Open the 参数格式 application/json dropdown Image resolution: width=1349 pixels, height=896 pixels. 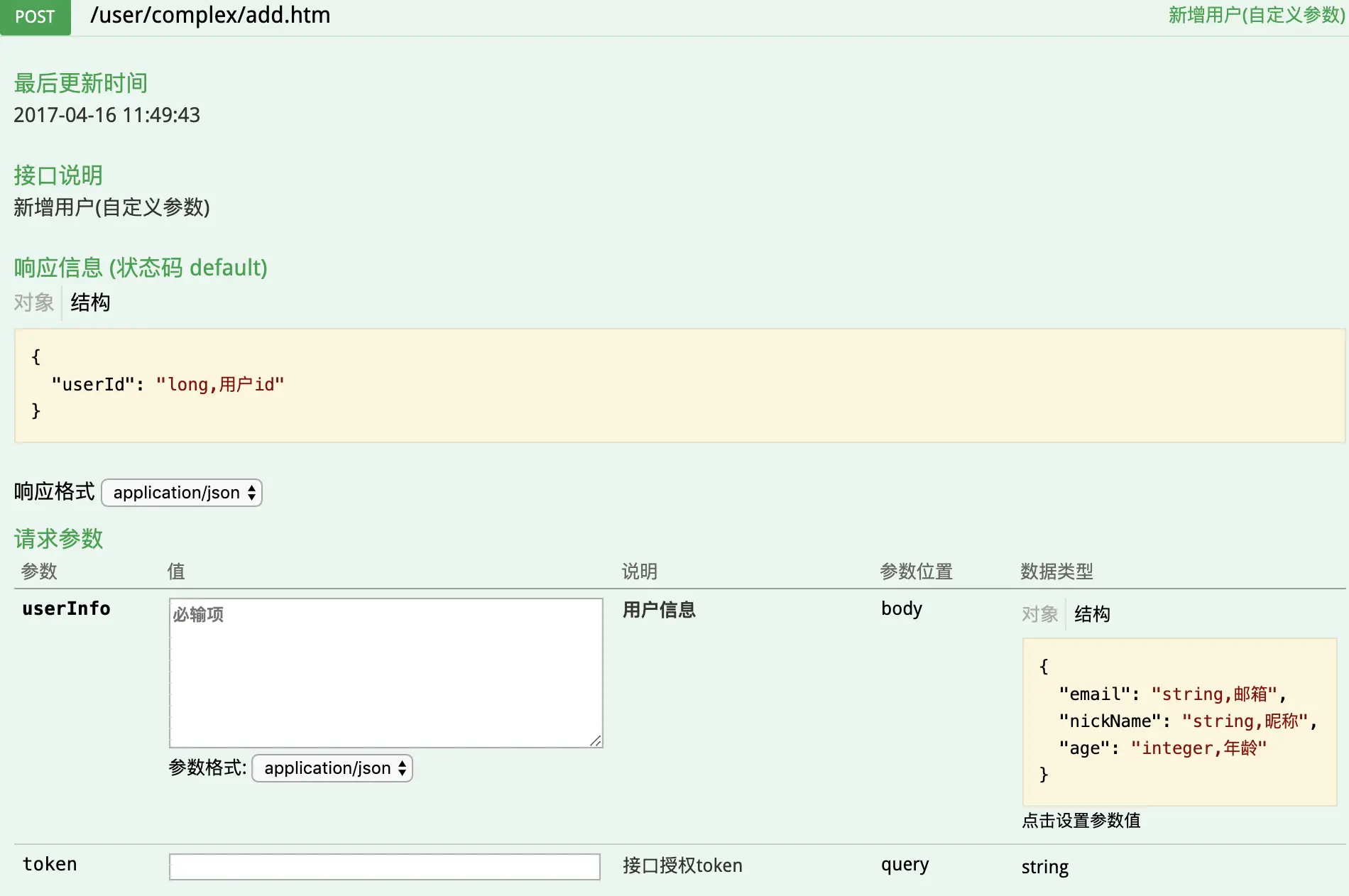332,768
